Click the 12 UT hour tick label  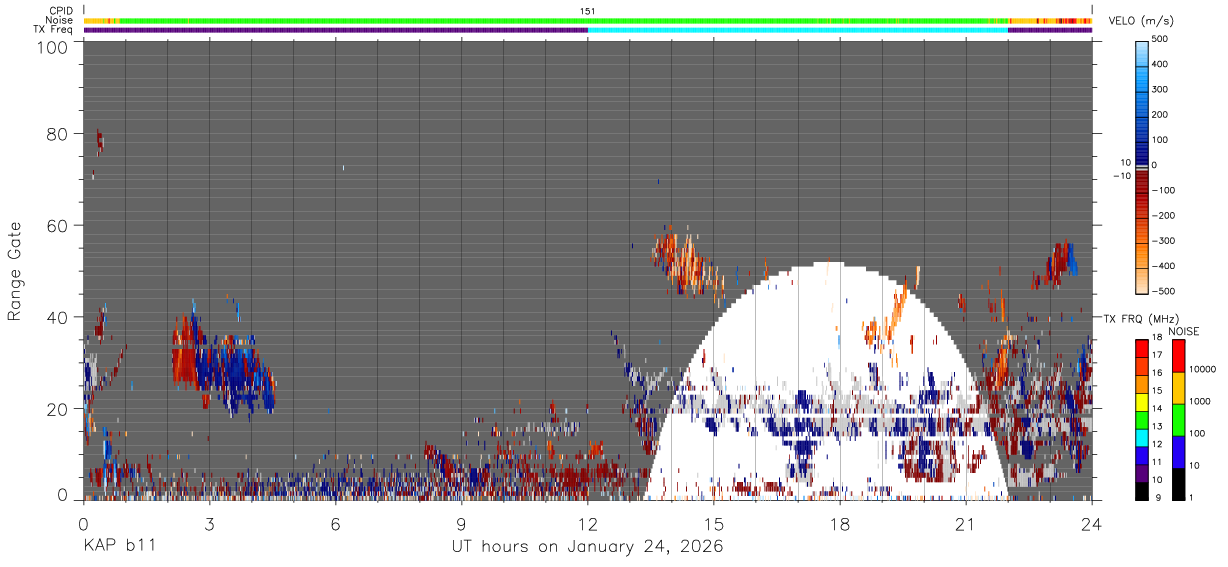click(x=588, y=523)
